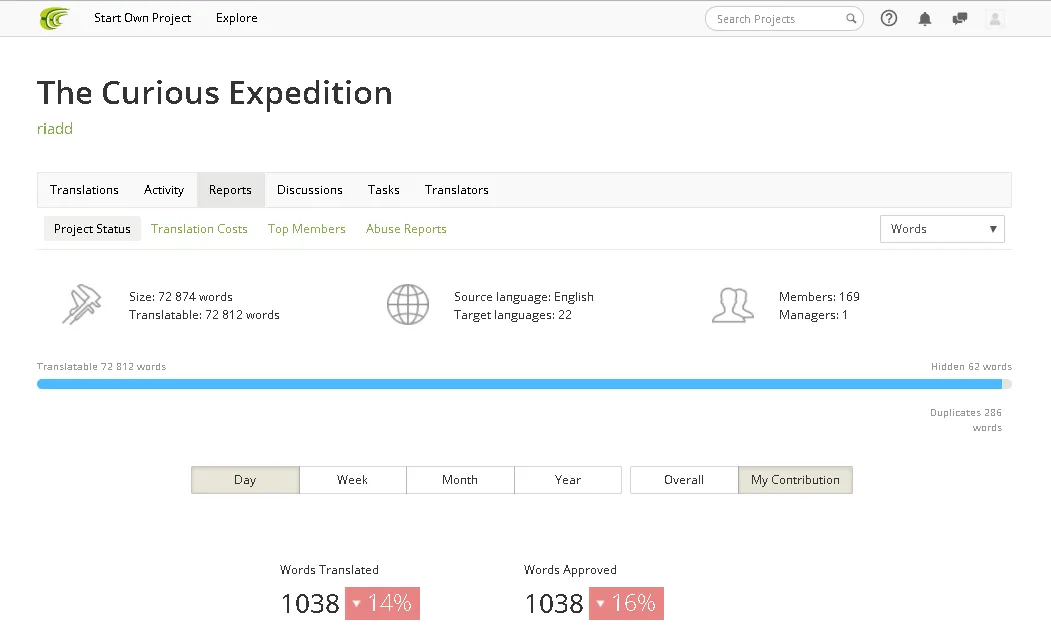Switch to the Translations tab

click(x=84, y=190)
